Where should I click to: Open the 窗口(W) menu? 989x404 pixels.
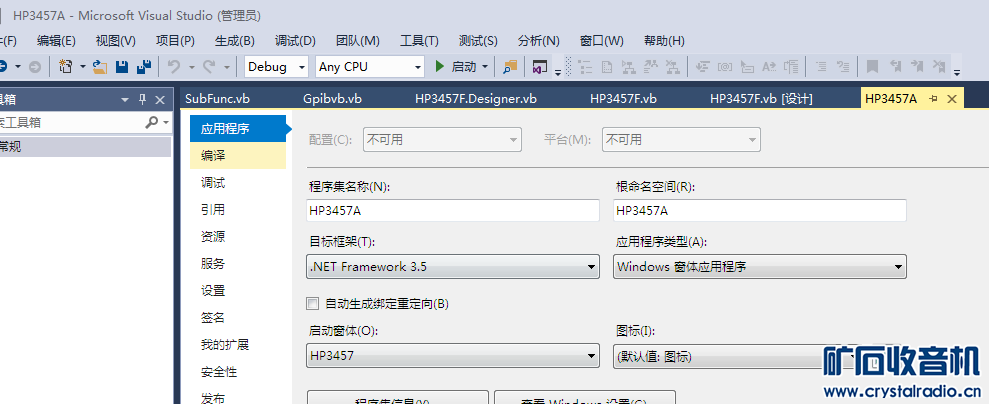pyautogui.click(x=602, y=41)
